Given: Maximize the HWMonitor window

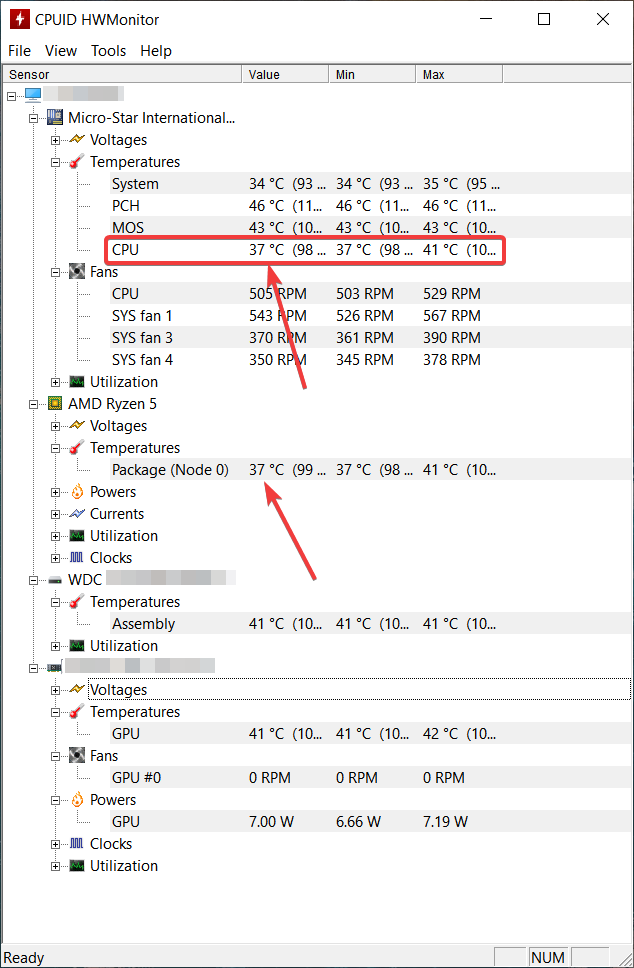Looking at the screenshot, I should [544, 19].
